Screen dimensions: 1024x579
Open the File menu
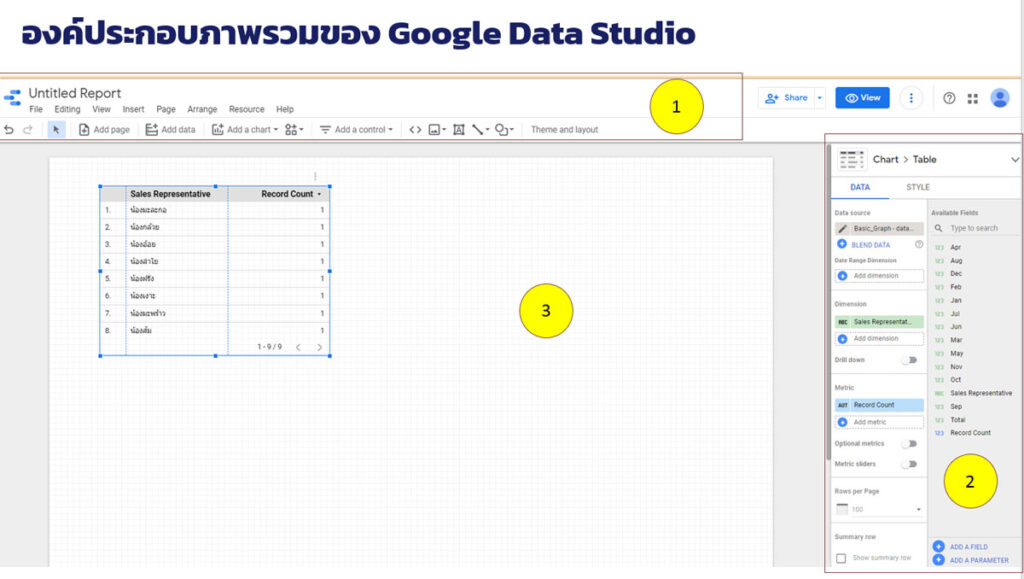click(x=36, y=109)
